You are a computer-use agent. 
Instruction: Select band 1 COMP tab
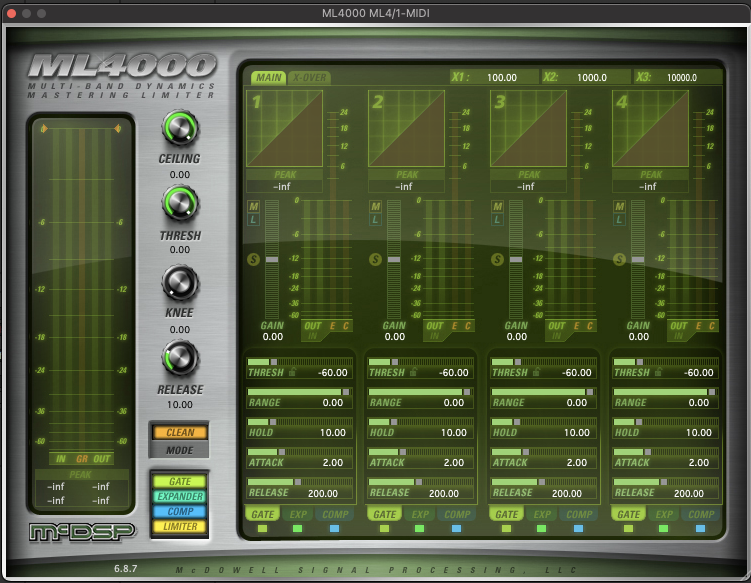click(335, 514)
